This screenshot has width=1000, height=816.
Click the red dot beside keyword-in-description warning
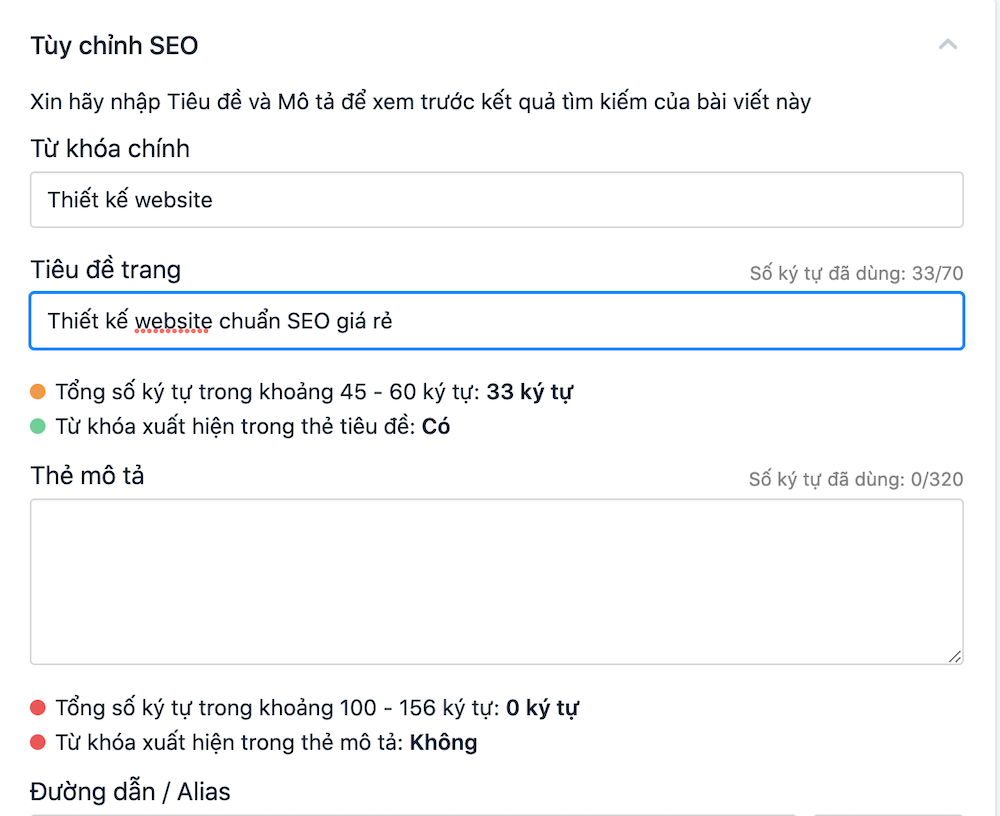[x=38, y=742]
